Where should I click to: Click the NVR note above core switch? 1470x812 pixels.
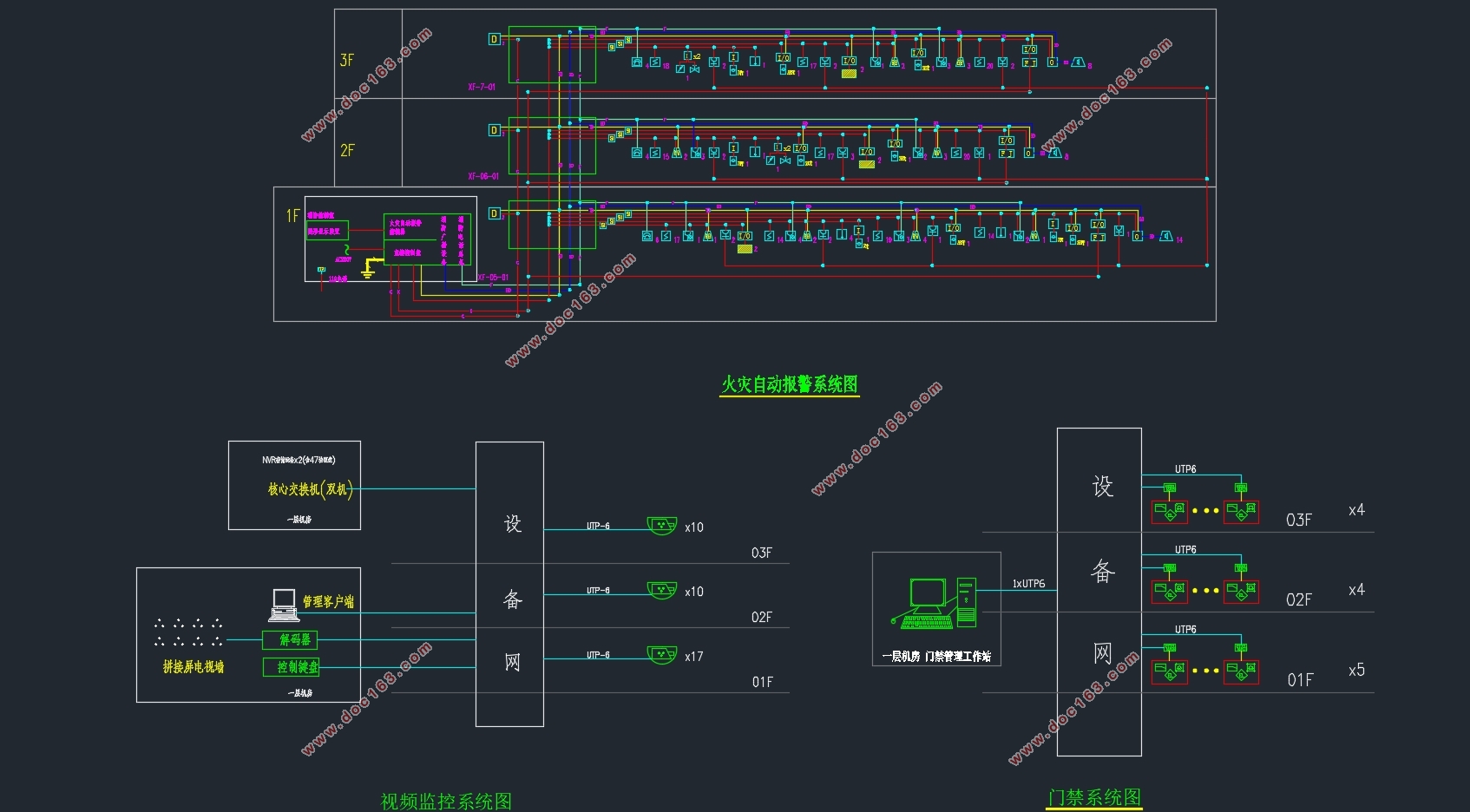click(299, 460)
